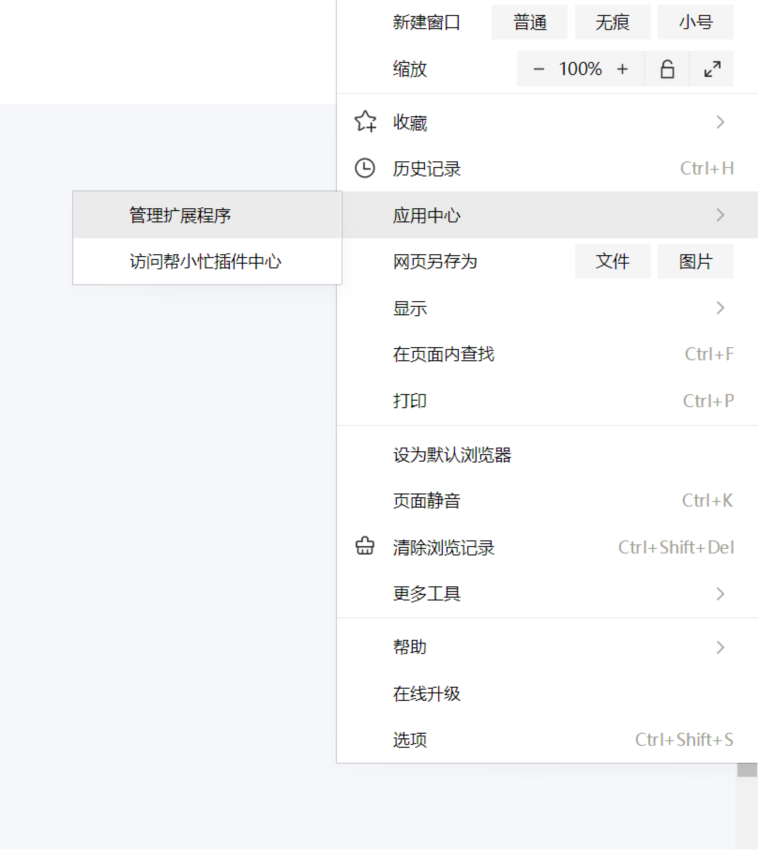The height and width of the screenshot is (850, 758).
Task: Open 更多工具 menu item
Action: pyautogui.click(x=547, y=594)
